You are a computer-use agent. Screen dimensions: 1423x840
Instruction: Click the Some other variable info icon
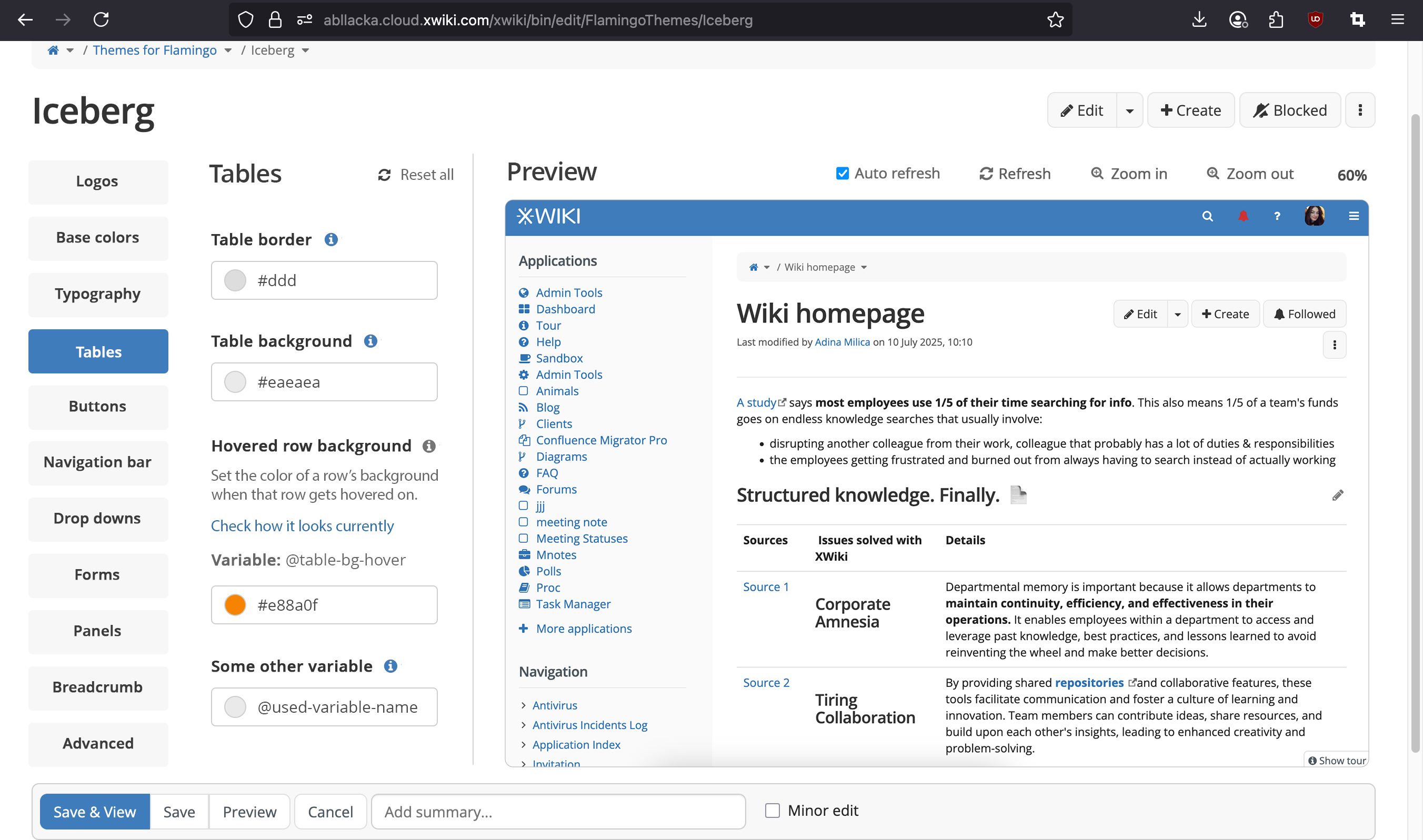[x=390, y=666]
